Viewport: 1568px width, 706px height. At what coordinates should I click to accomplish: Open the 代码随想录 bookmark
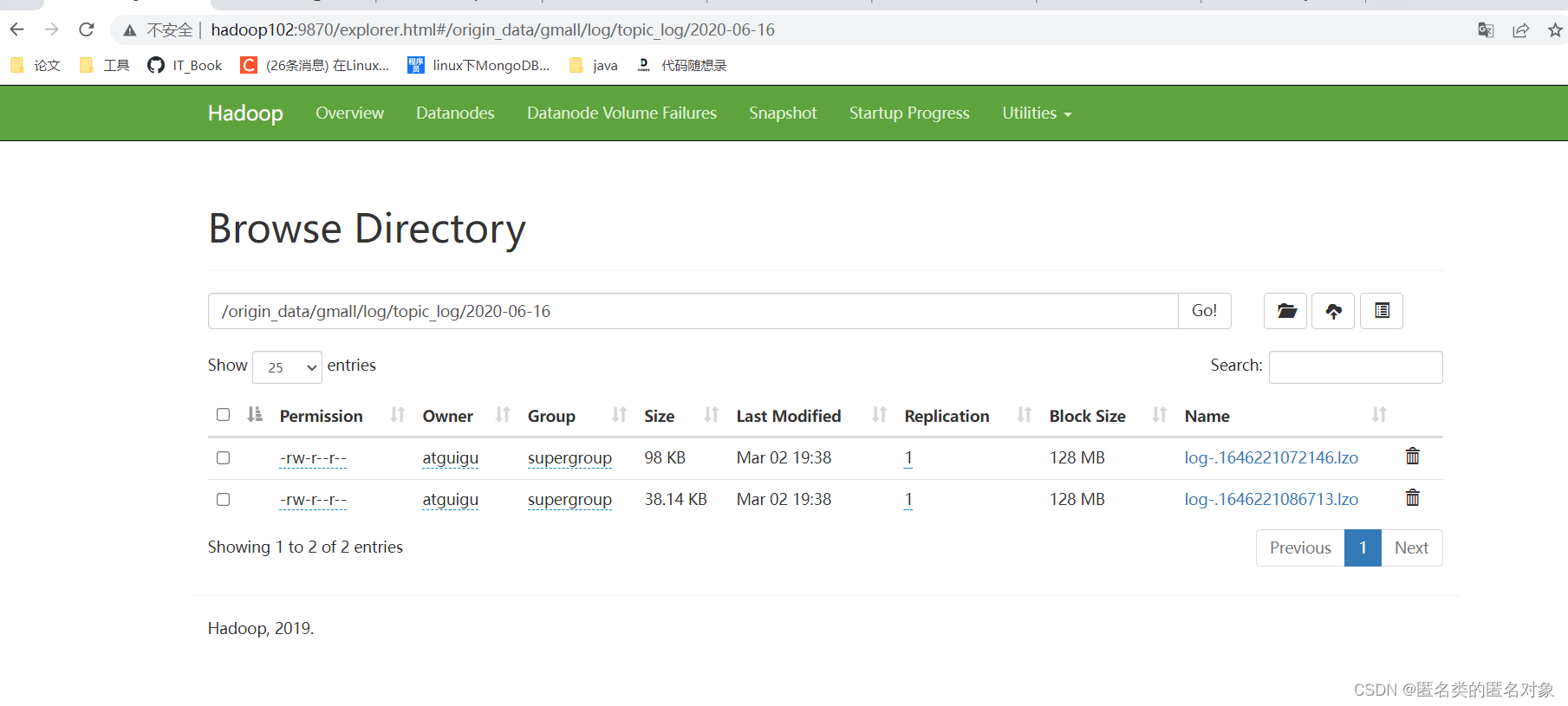681,65
